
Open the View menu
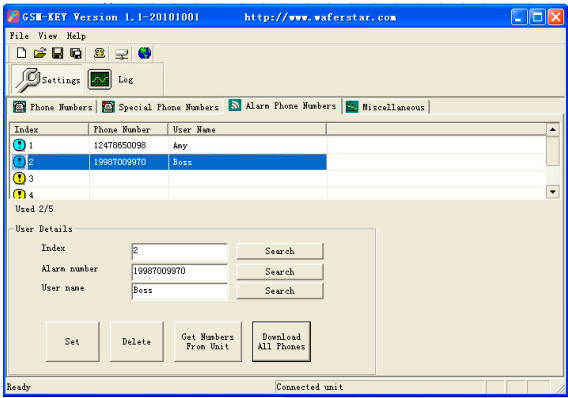tap(48, 35)
